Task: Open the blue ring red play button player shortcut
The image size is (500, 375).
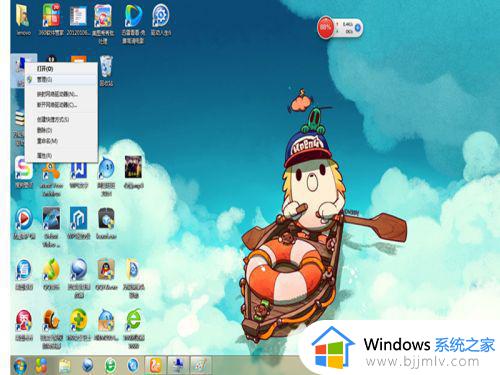Action: [24, 223]
